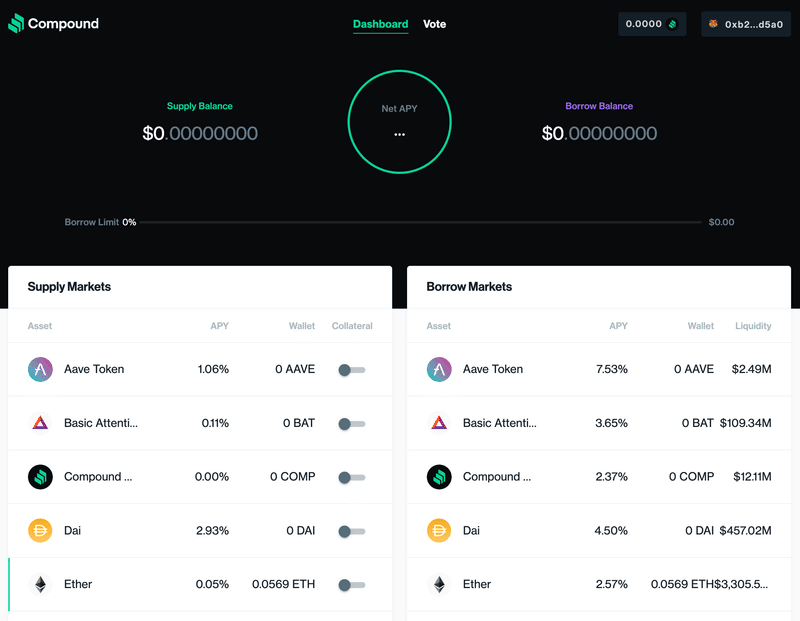
Task: Open the 0.0000 COMP balance button
Action: 652,24
